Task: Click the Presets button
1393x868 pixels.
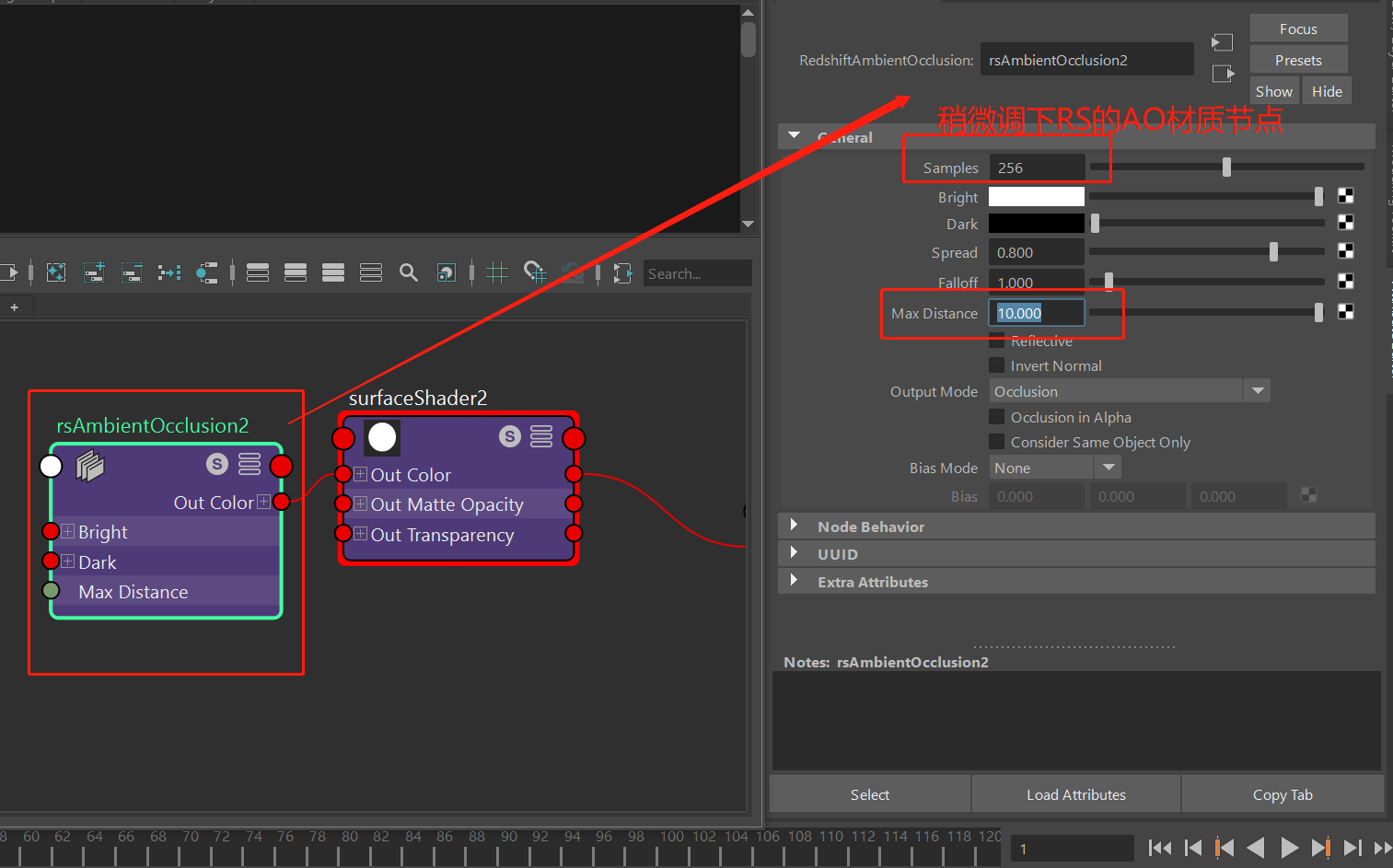Action: click(1298, 60)
